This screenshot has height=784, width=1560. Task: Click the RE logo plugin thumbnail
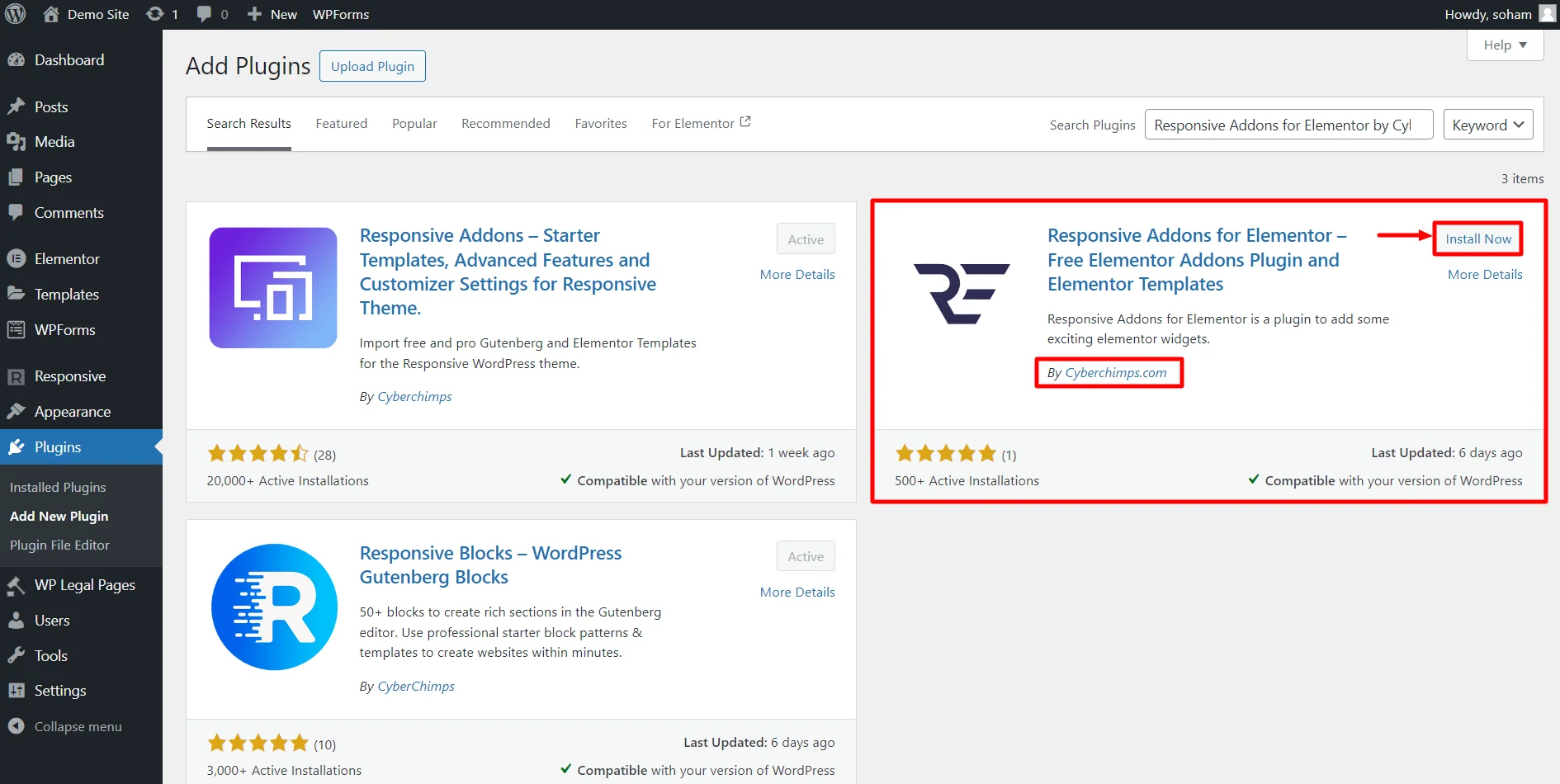[962, 293]
